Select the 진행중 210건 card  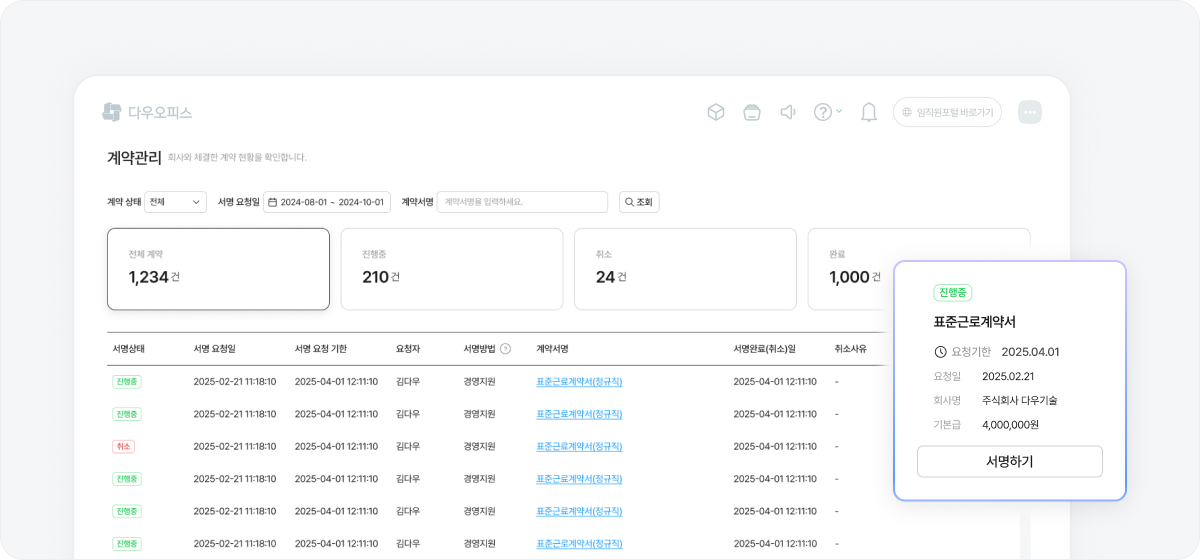coord(452,269)
